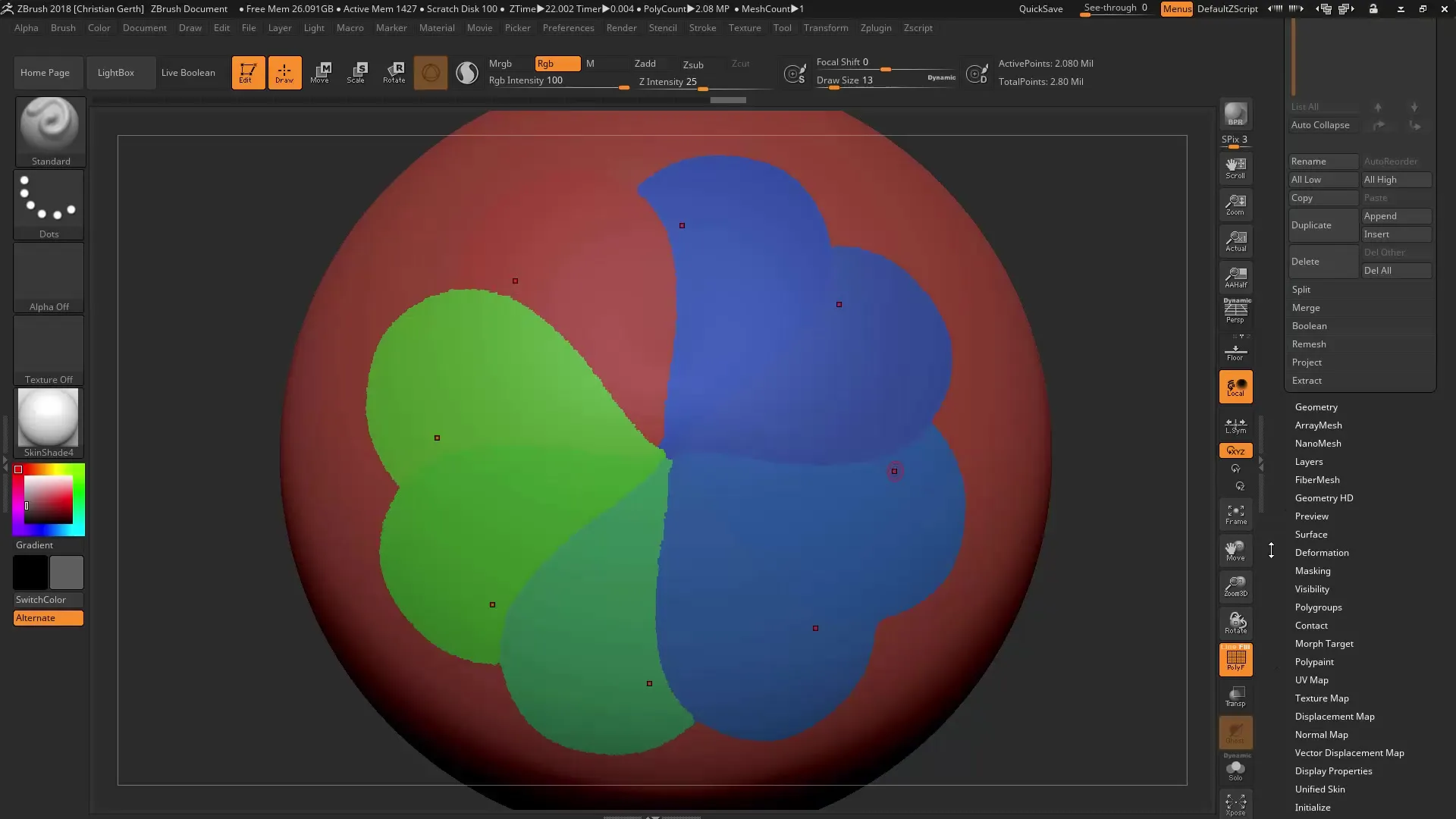Open the SkinShade4 material selector

[49, 422]
